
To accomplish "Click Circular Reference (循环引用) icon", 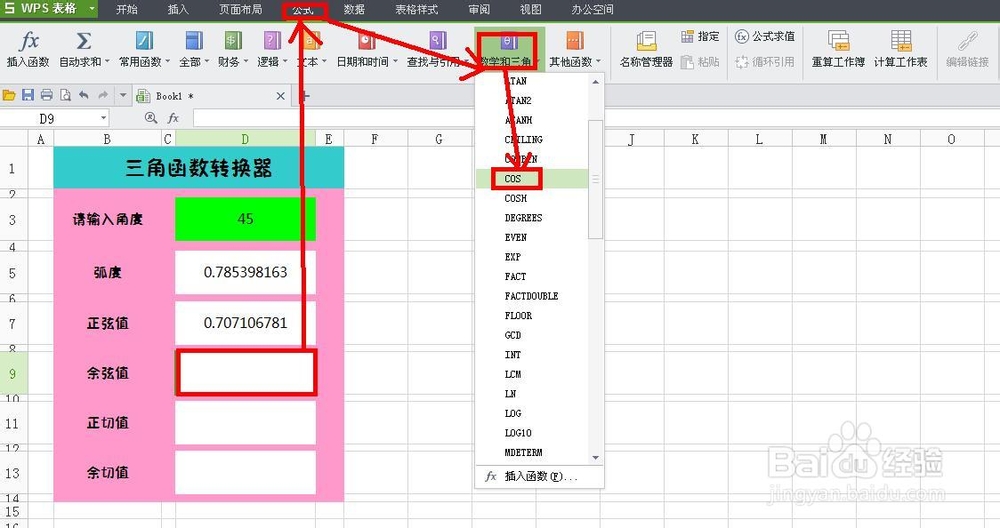I will point(741,62).
